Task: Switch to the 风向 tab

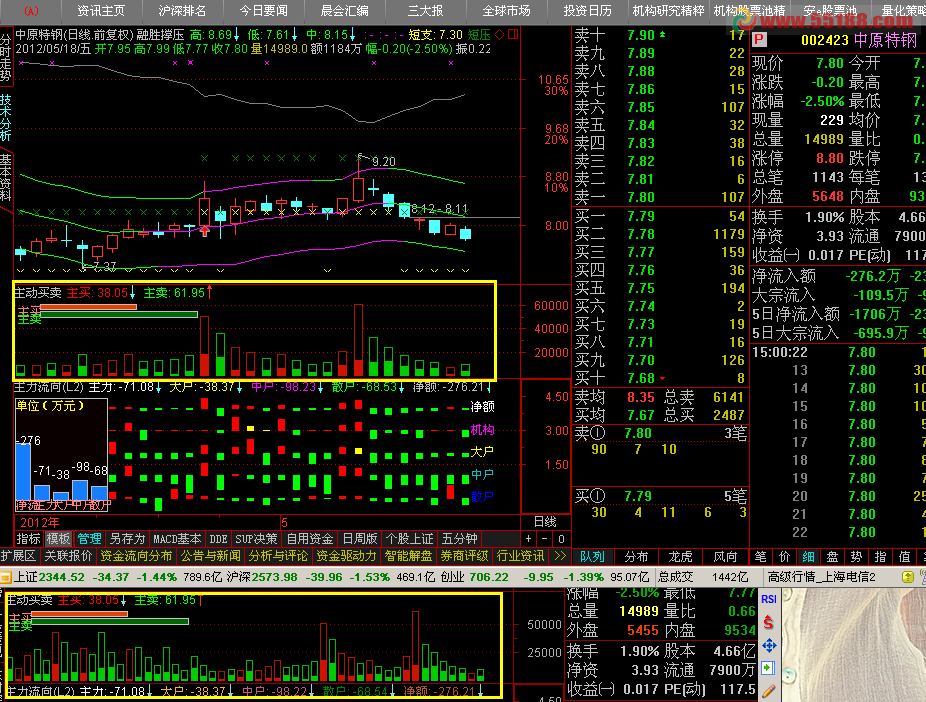Action: coord(725,556)
